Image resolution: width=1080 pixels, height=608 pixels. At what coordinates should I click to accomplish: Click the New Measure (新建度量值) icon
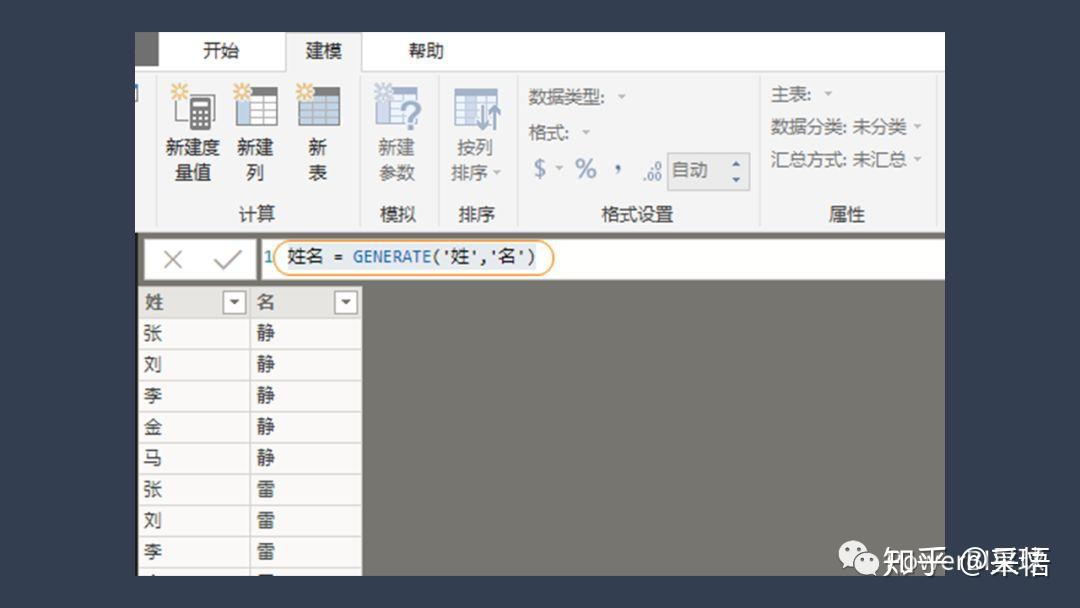click(x=193, y=108)
